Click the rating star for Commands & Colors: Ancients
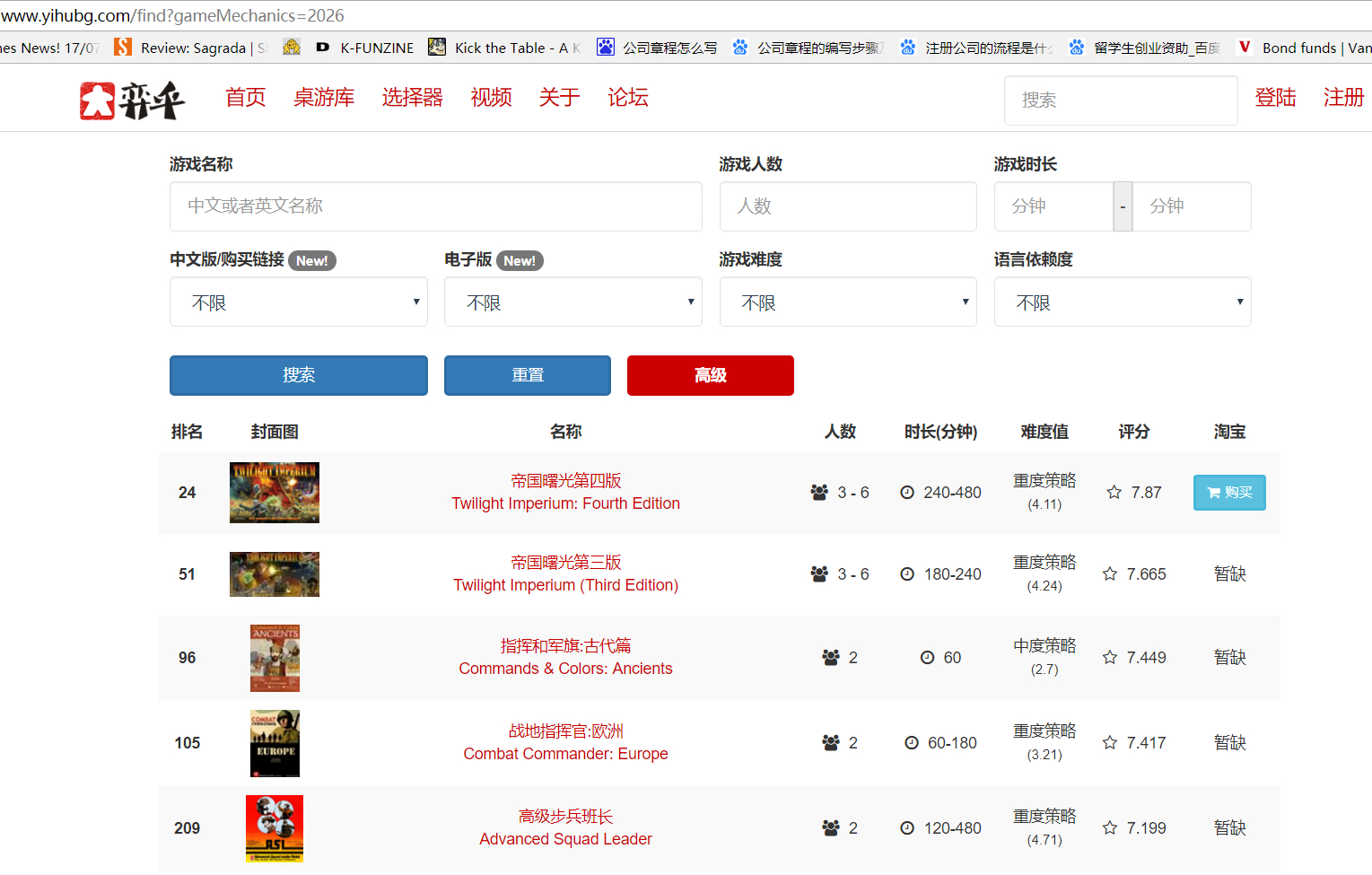This screenshot has height=875, width=1372. [1110, 658]
